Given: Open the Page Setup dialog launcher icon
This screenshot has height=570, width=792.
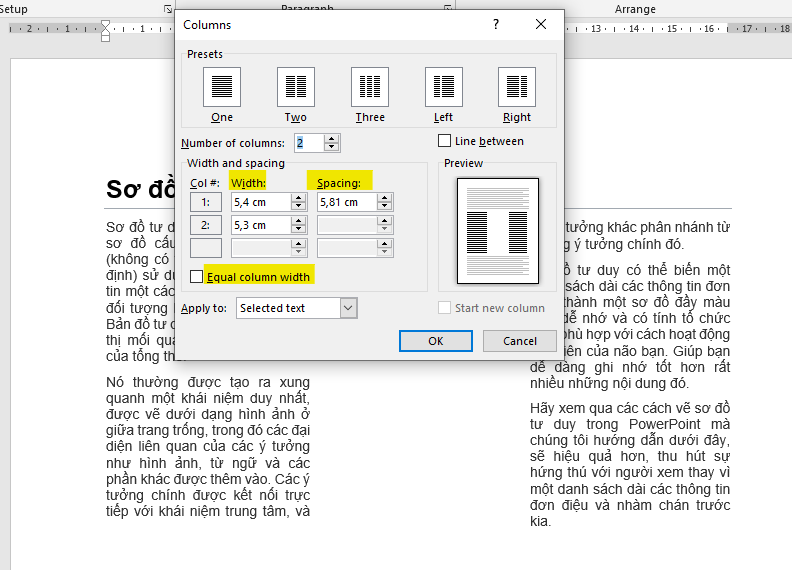Looking at the screenshot, I should coord(167,9).
